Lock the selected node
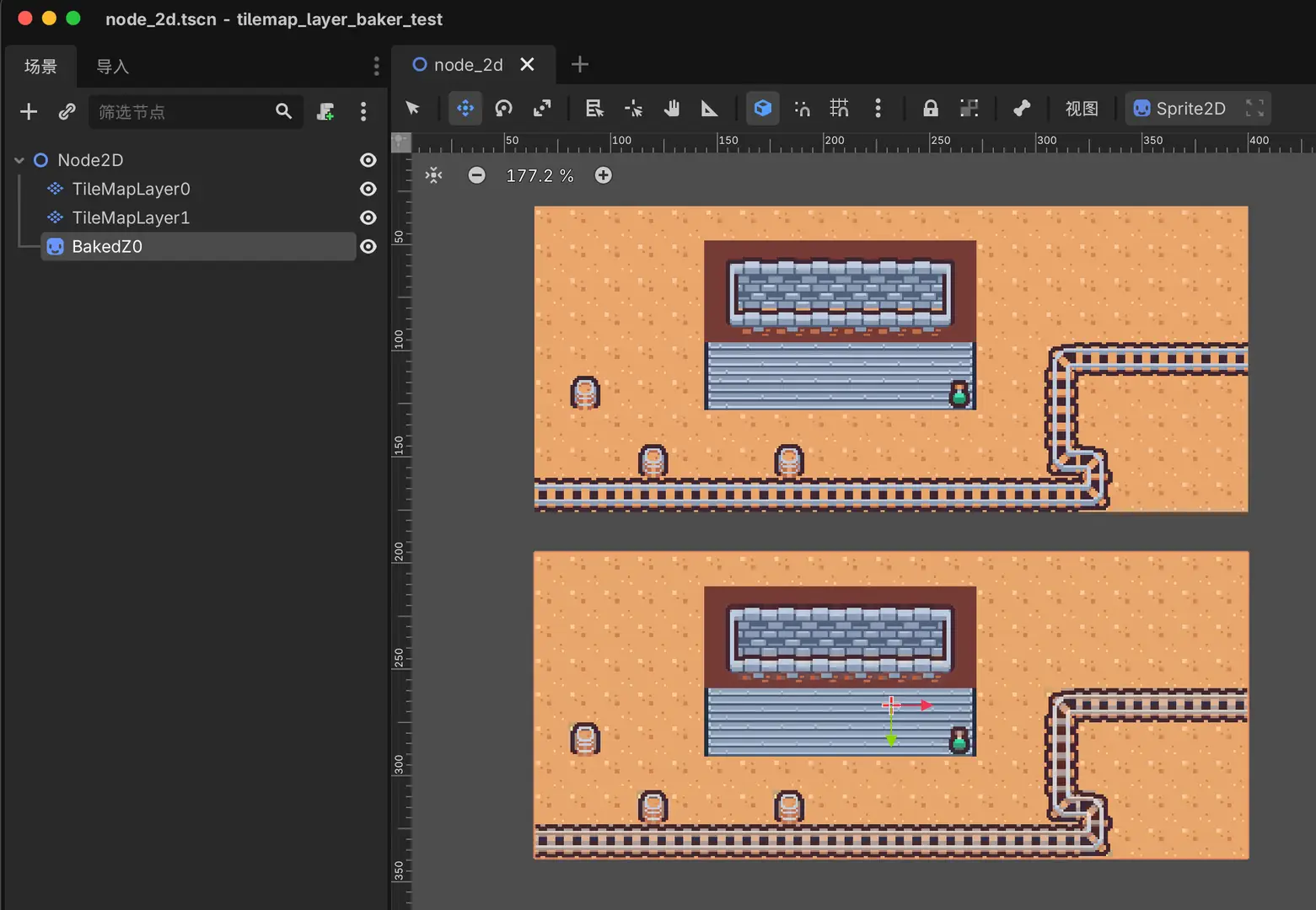The width and height of the screenshot is (1316, 910). (x=931, y=108)
